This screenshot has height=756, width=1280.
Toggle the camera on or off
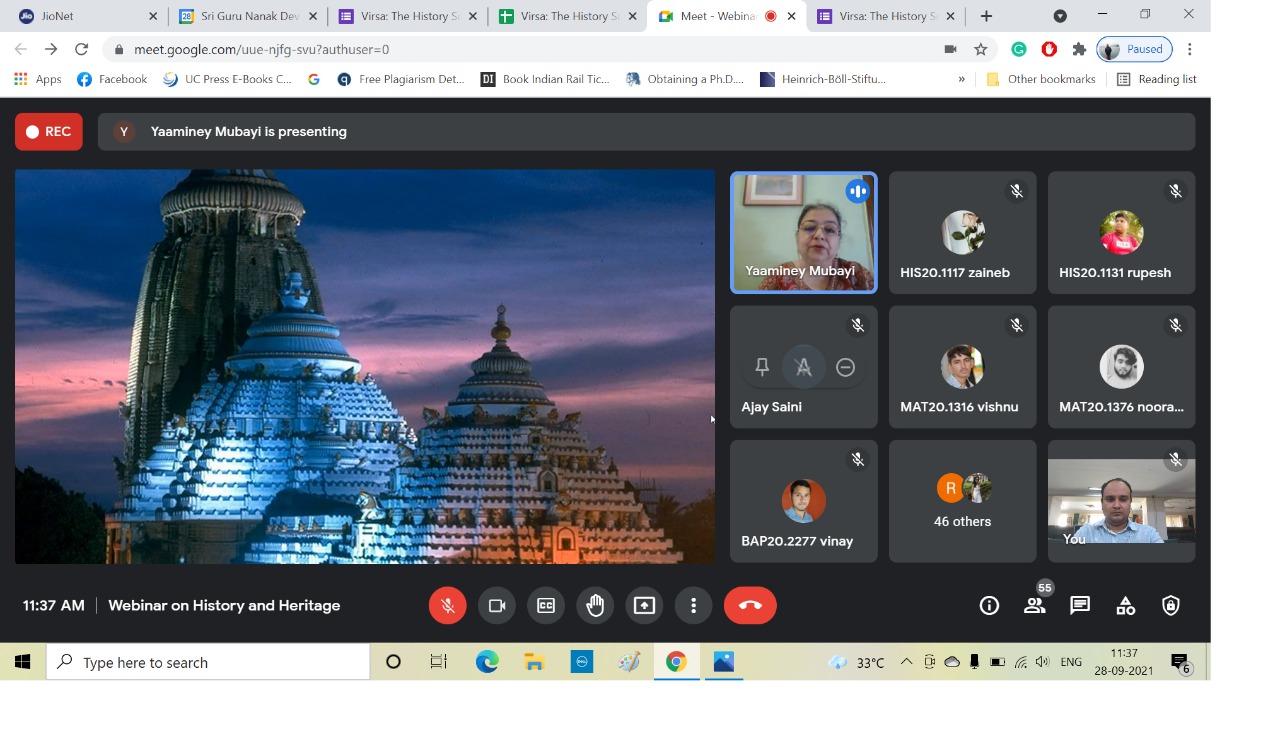496,606
